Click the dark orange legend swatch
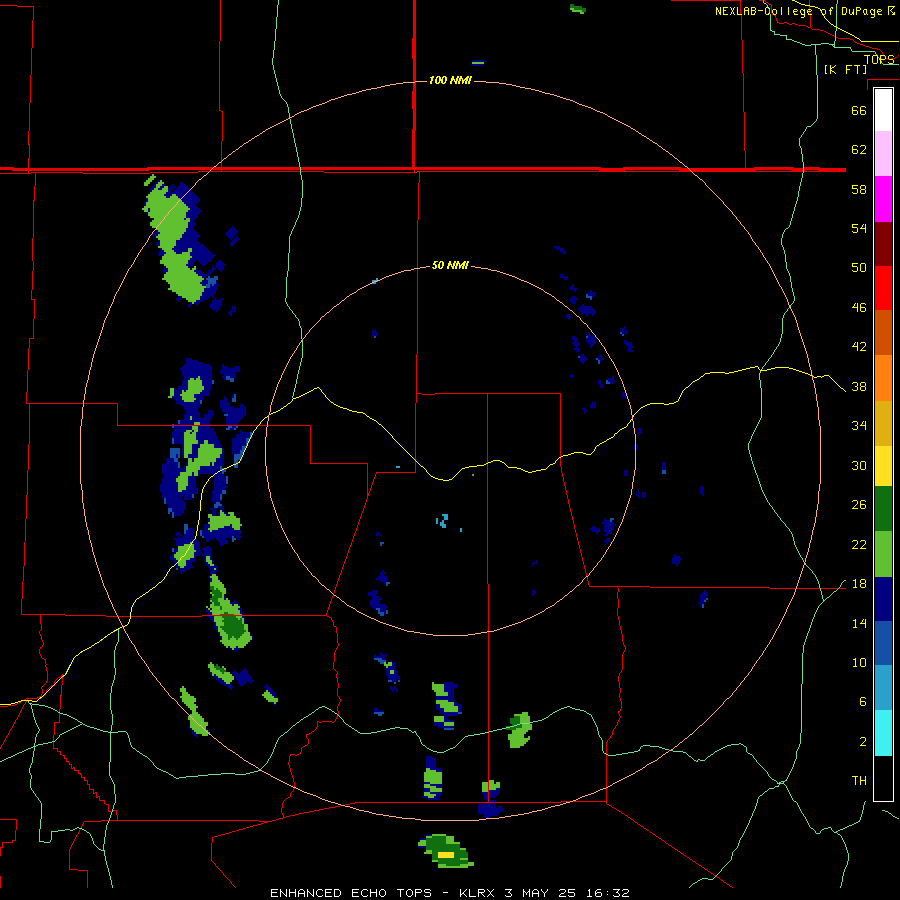 point(883,332)
